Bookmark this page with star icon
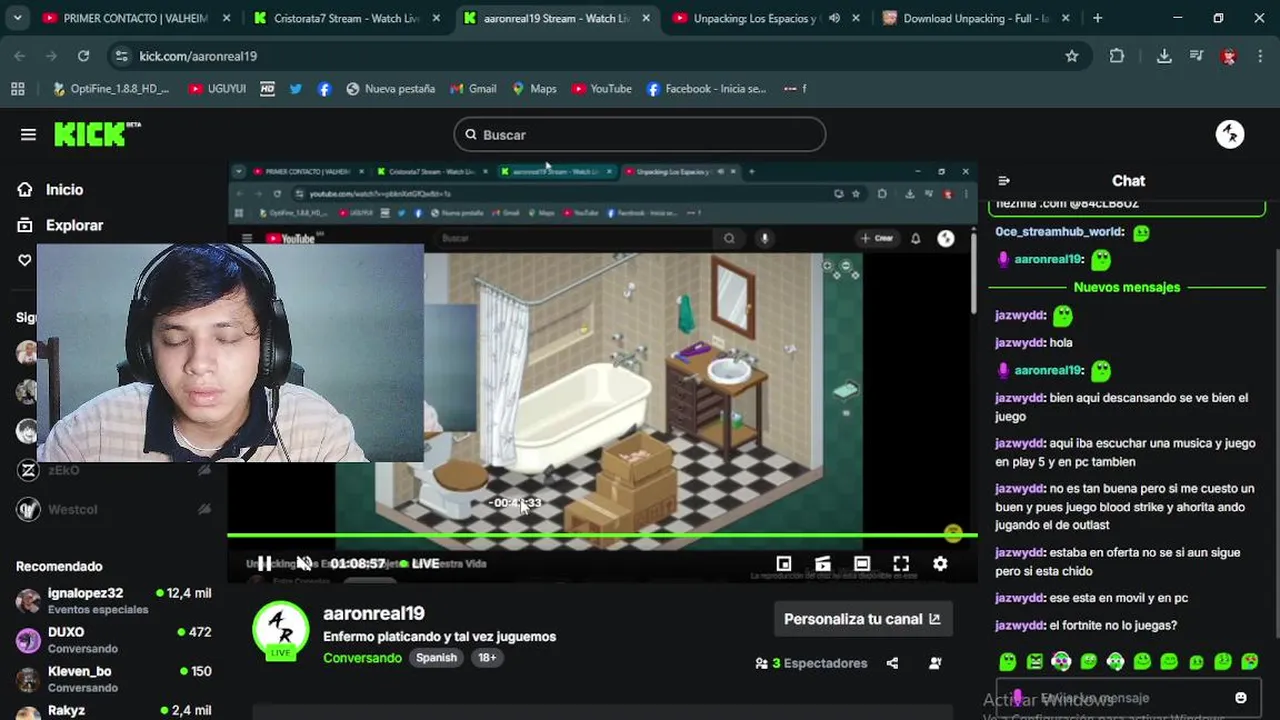Image resolution: width=1280 pixels, height=720 pixels. coord(1072,56)
